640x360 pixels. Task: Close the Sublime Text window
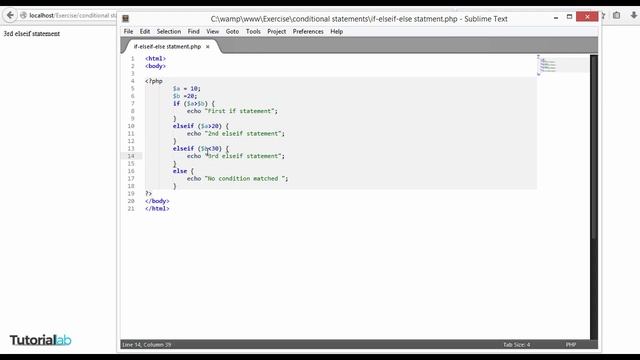(x=587, y=17)
